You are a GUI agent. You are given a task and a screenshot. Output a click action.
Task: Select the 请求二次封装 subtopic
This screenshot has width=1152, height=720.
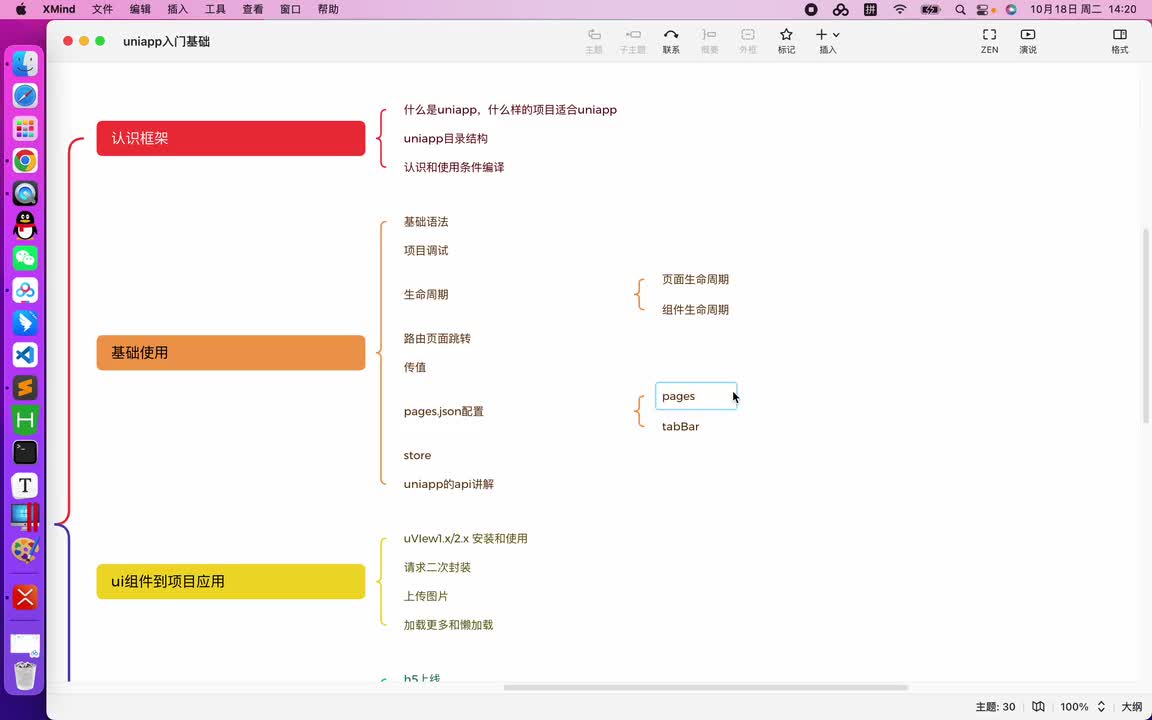click(437, 567)
